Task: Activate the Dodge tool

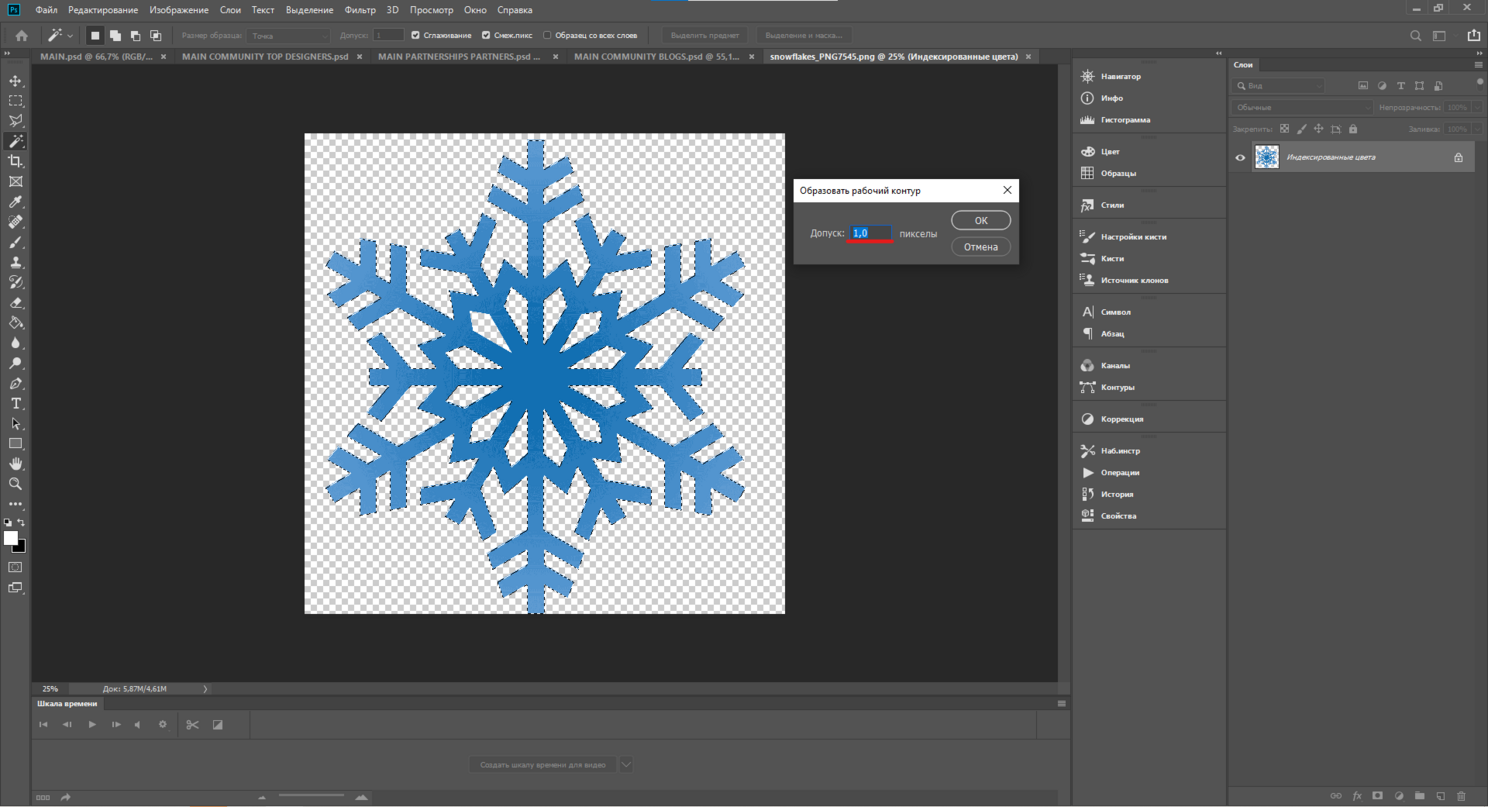Action: point(16,363)
